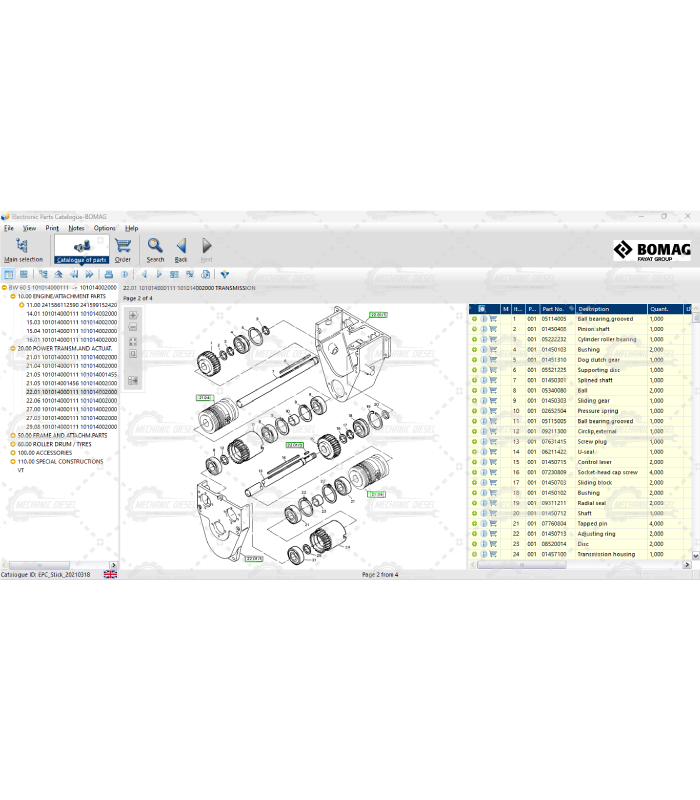Add Pinion shaft to cart
The width and height of the screenshot is (700, 800).
[493, 329]
